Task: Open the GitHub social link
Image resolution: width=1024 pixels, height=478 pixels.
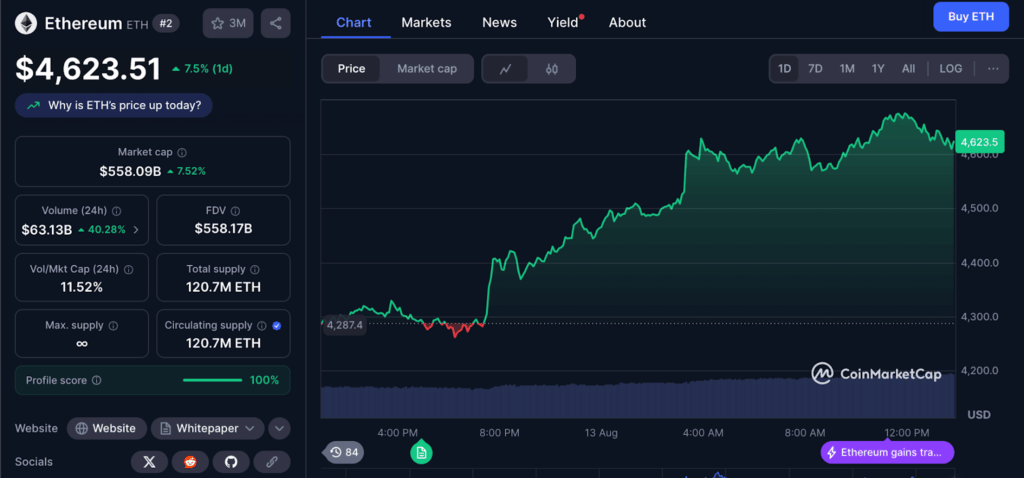Action: (x=230, y=461)
